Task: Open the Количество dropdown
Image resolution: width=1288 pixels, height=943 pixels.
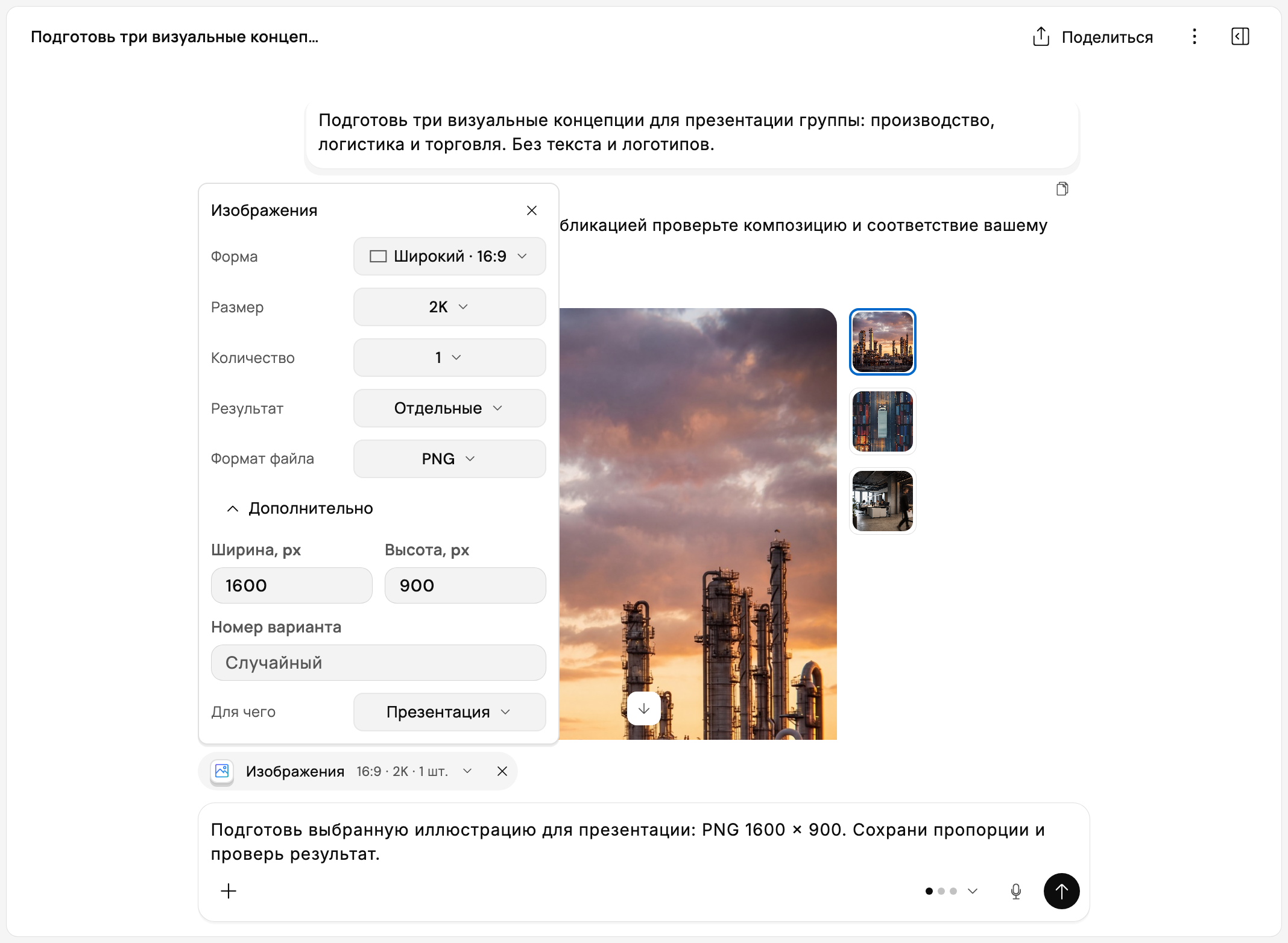Action: click(x=449, y=358)
